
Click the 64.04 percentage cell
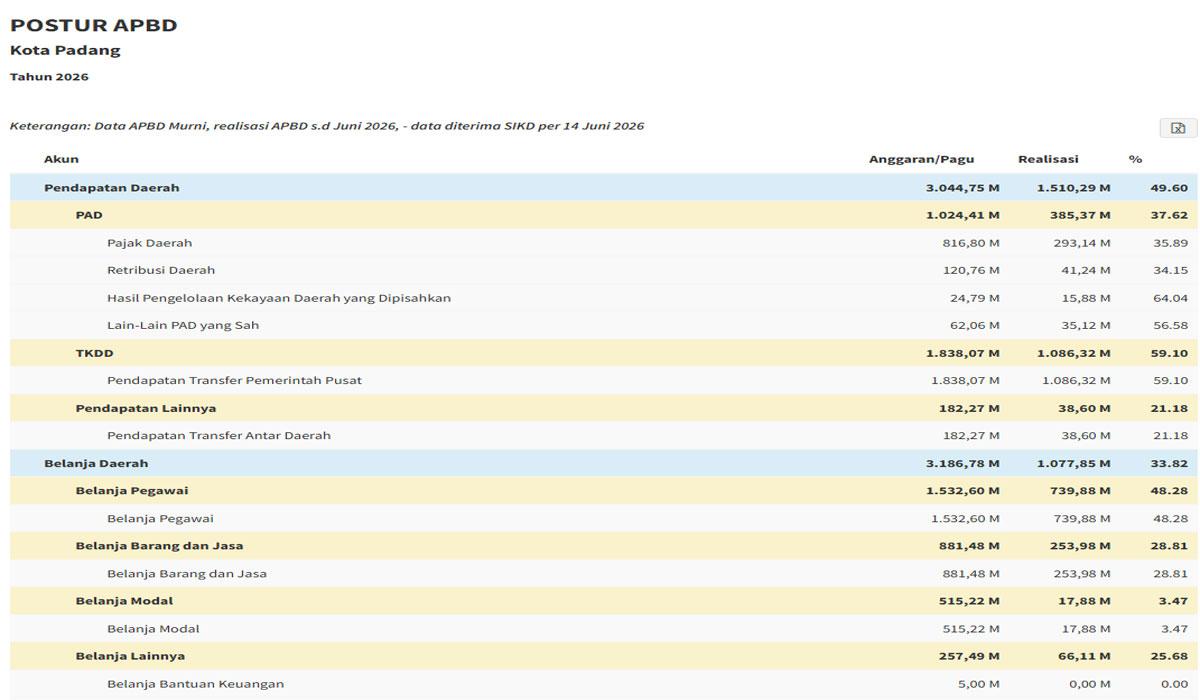[x=1170, y=298]
